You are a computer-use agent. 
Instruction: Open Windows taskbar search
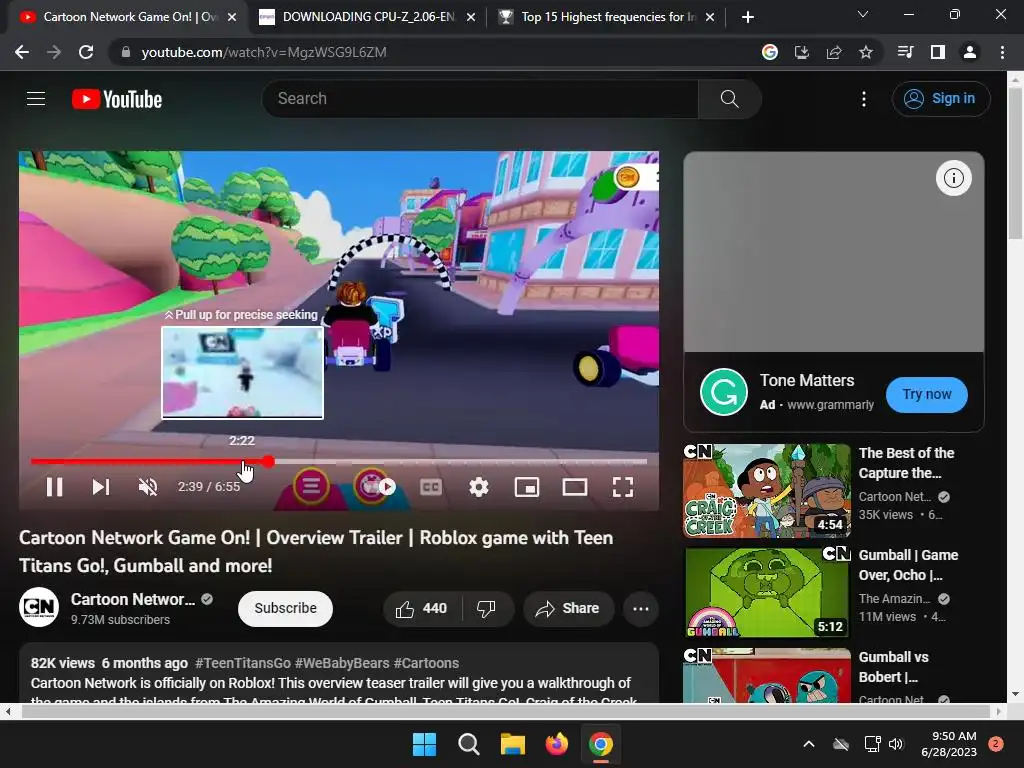coord(468,744)
